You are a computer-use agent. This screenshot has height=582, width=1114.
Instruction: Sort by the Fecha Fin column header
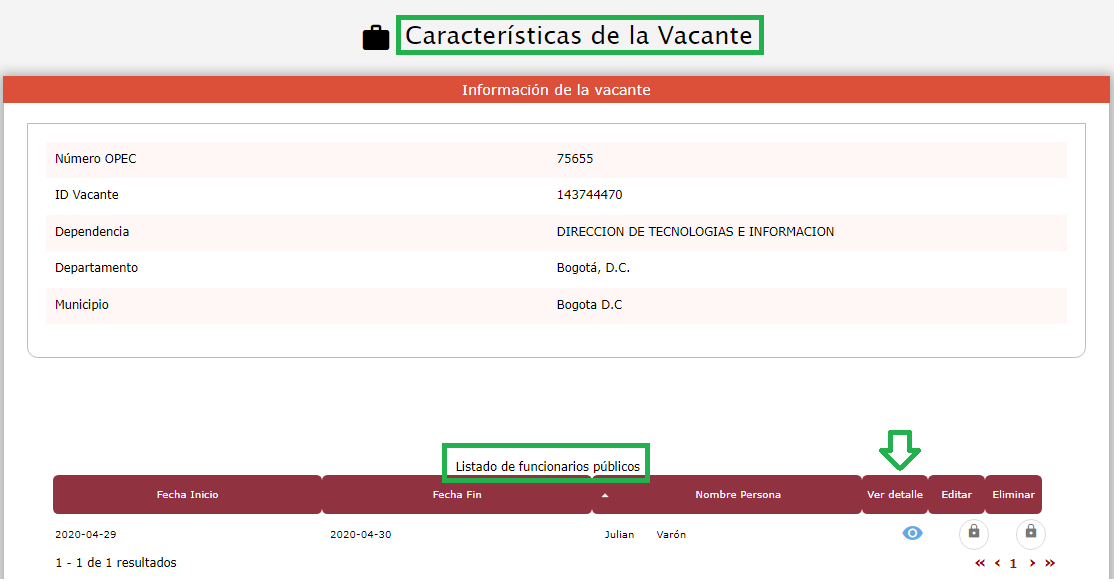[455, 495]
